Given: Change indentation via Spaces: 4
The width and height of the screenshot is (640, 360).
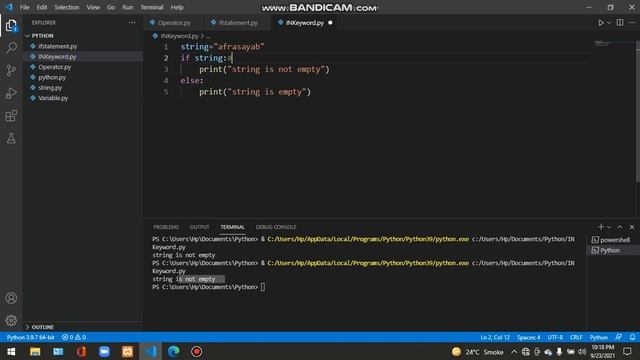Looking at the screenshot, I should point(528,337).
